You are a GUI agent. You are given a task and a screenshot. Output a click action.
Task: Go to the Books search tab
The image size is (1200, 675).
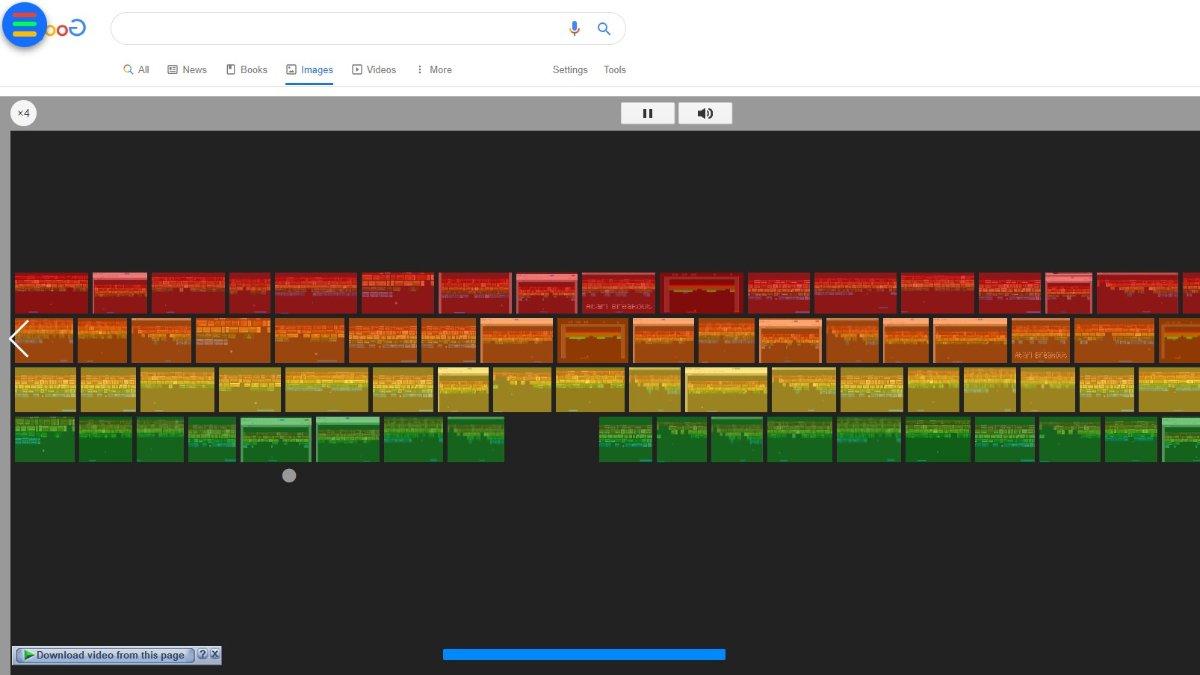pyautogui.click(x=247, y=70)
